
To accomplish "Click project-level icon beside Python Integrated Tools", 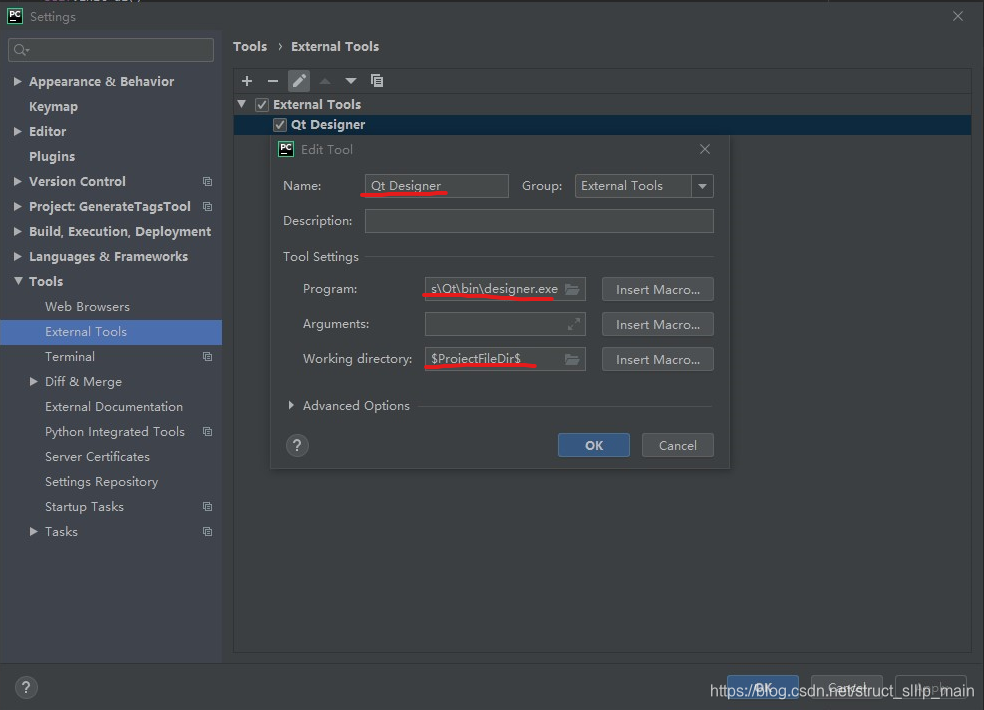I will (207, 432).
